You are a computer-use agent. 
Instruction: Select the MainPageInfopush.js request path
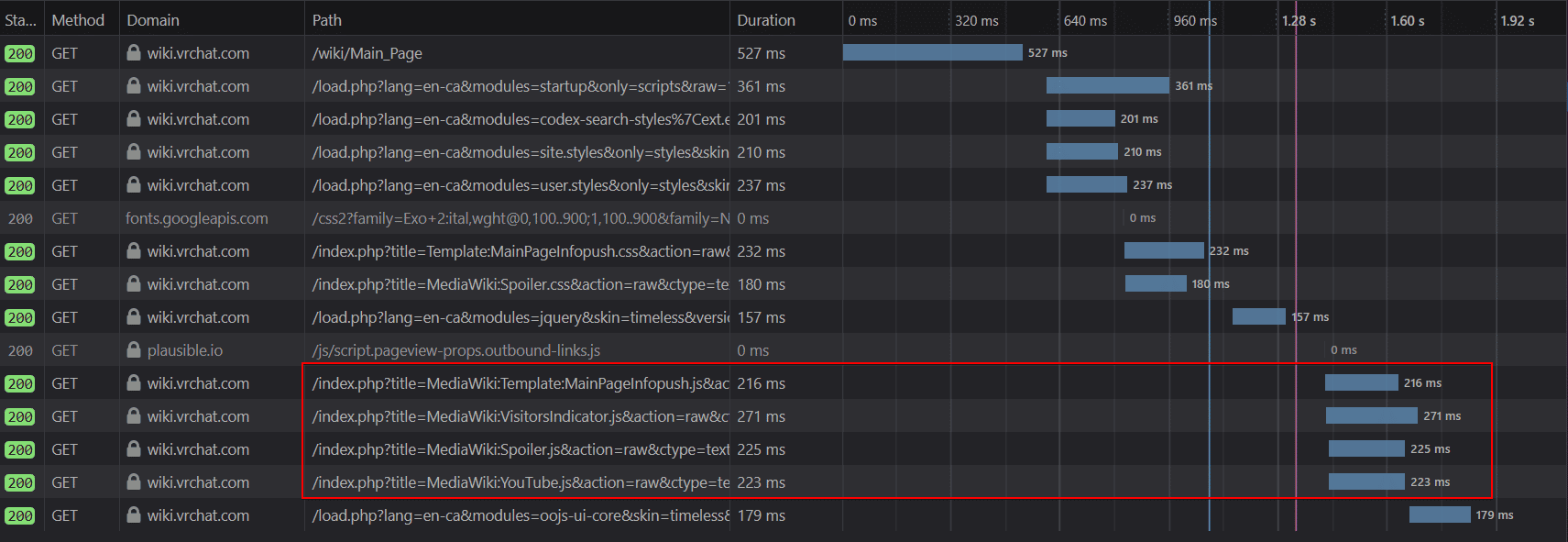(520, 383)
